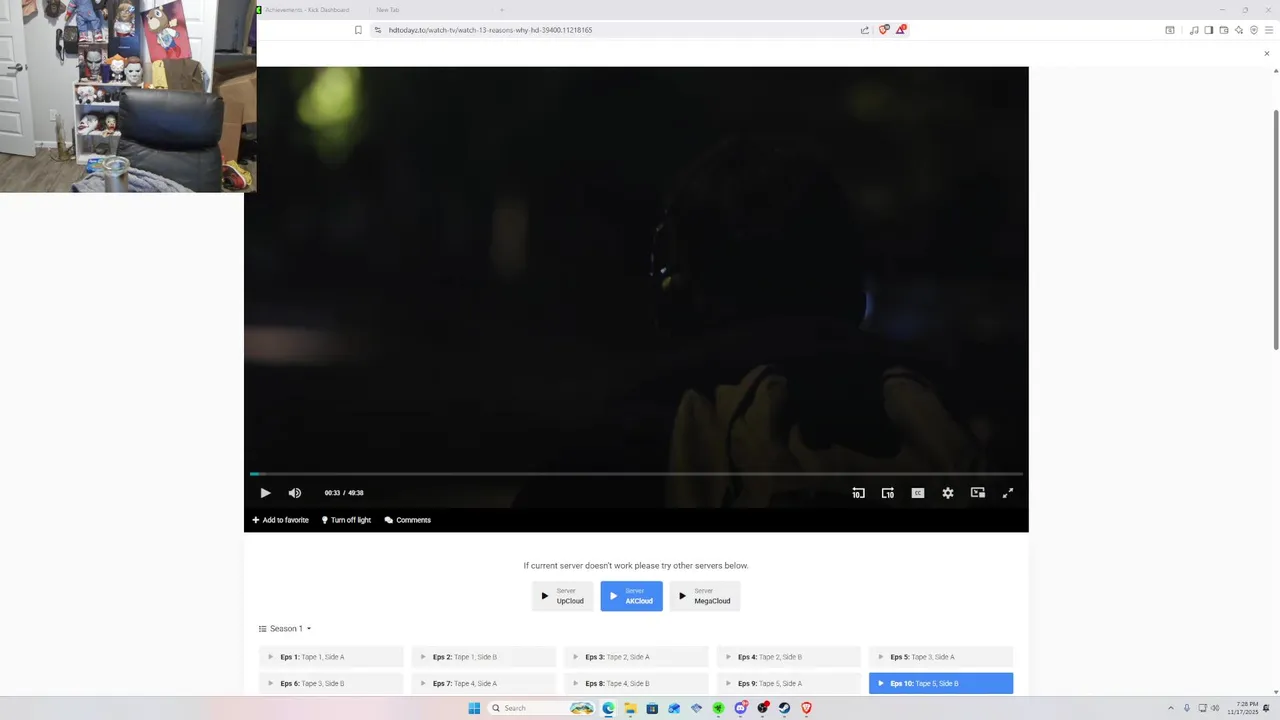
Task: Select UpCloud server
Action: (x=563, y=596)
